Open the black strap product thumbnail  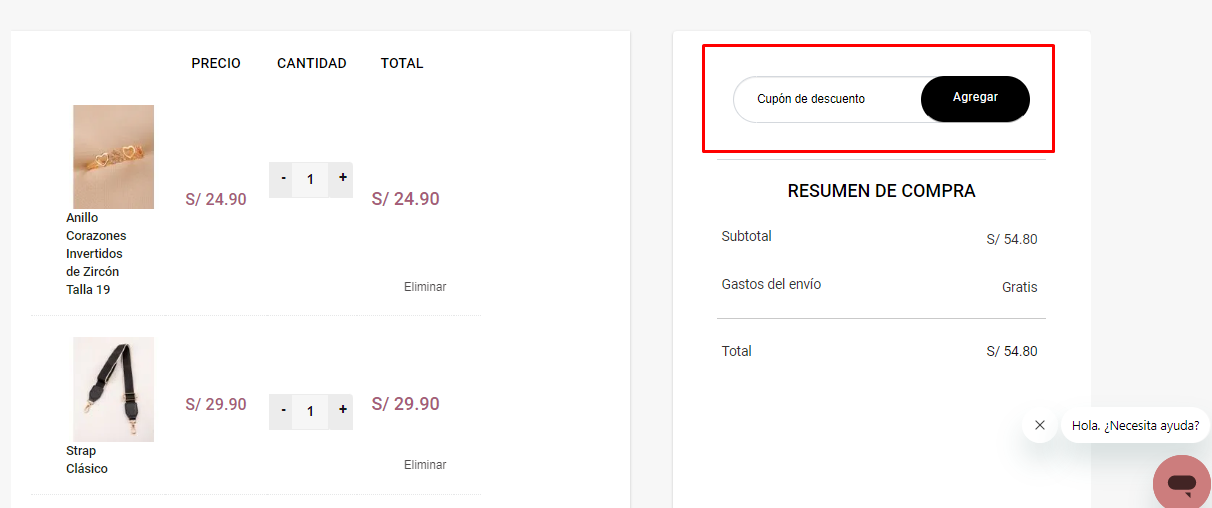tap(113, 389)
